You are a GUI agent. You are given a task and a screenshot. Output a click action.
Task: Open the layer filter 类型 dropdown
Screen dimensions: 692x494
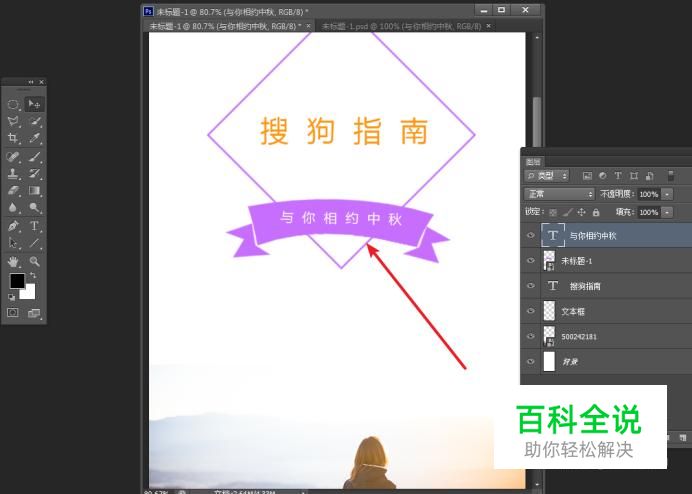[x=547, y=176]
